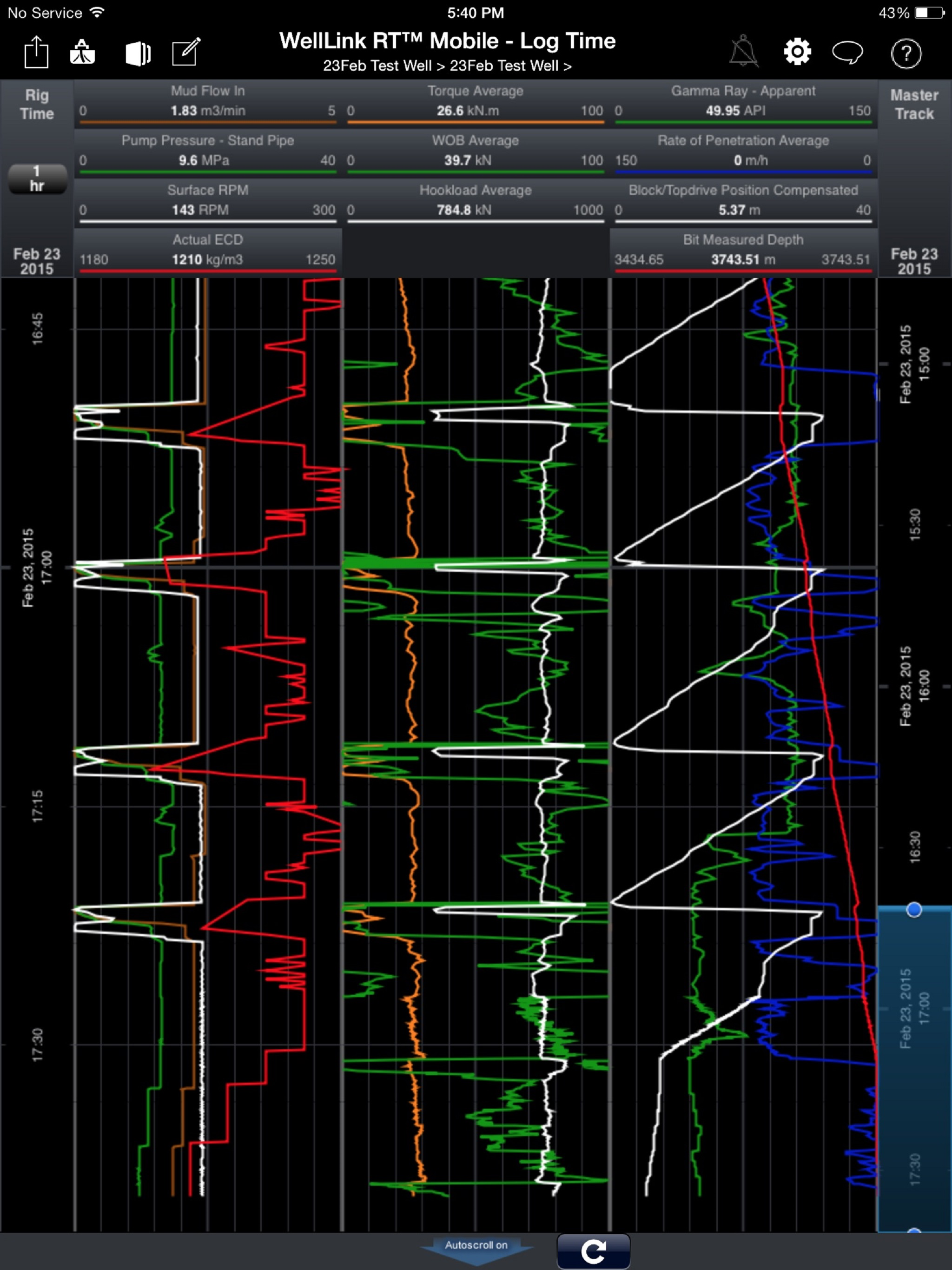
Task: Tap the 16:30 master track marker
Action: point(915,847)
